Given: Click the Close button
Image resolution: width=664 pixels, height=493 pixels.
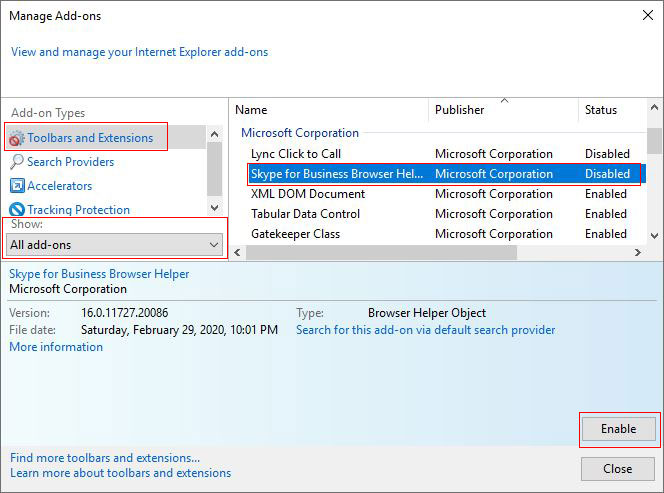Looking at the screenshot, I should [618, 469].
